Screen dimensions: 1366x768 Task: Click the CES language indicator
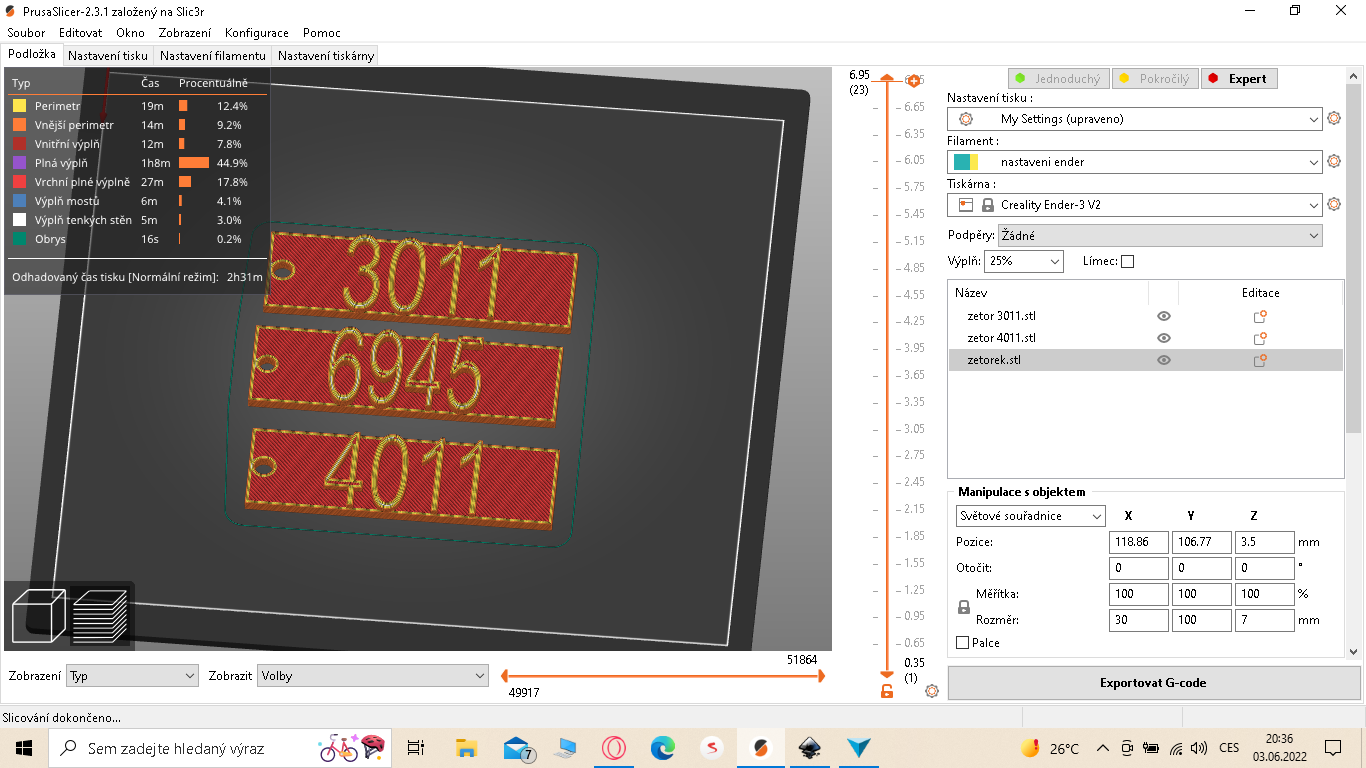tap(1229, 748)
